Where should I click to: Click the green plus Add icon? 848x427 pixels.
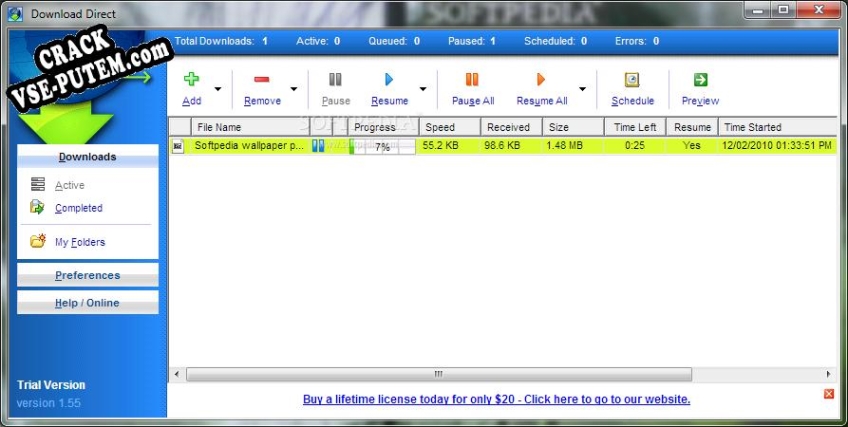tap(191, 80)
